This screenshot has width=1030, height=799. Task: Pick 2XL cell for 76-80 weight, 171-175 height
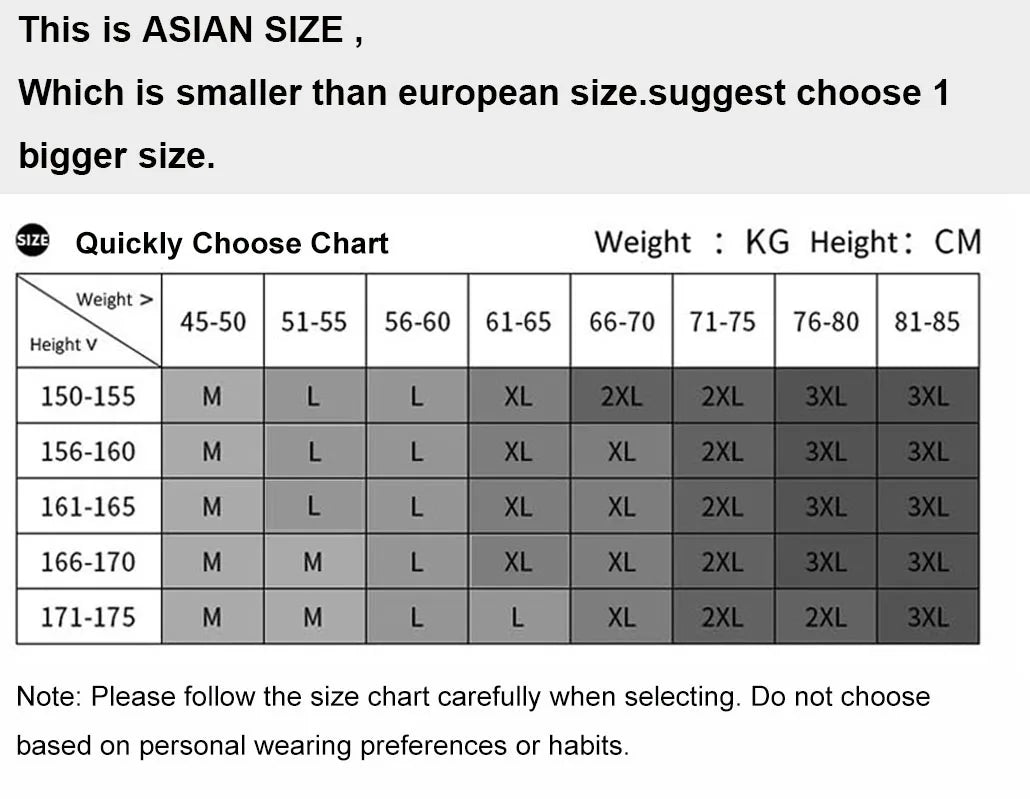pos(825,617)
